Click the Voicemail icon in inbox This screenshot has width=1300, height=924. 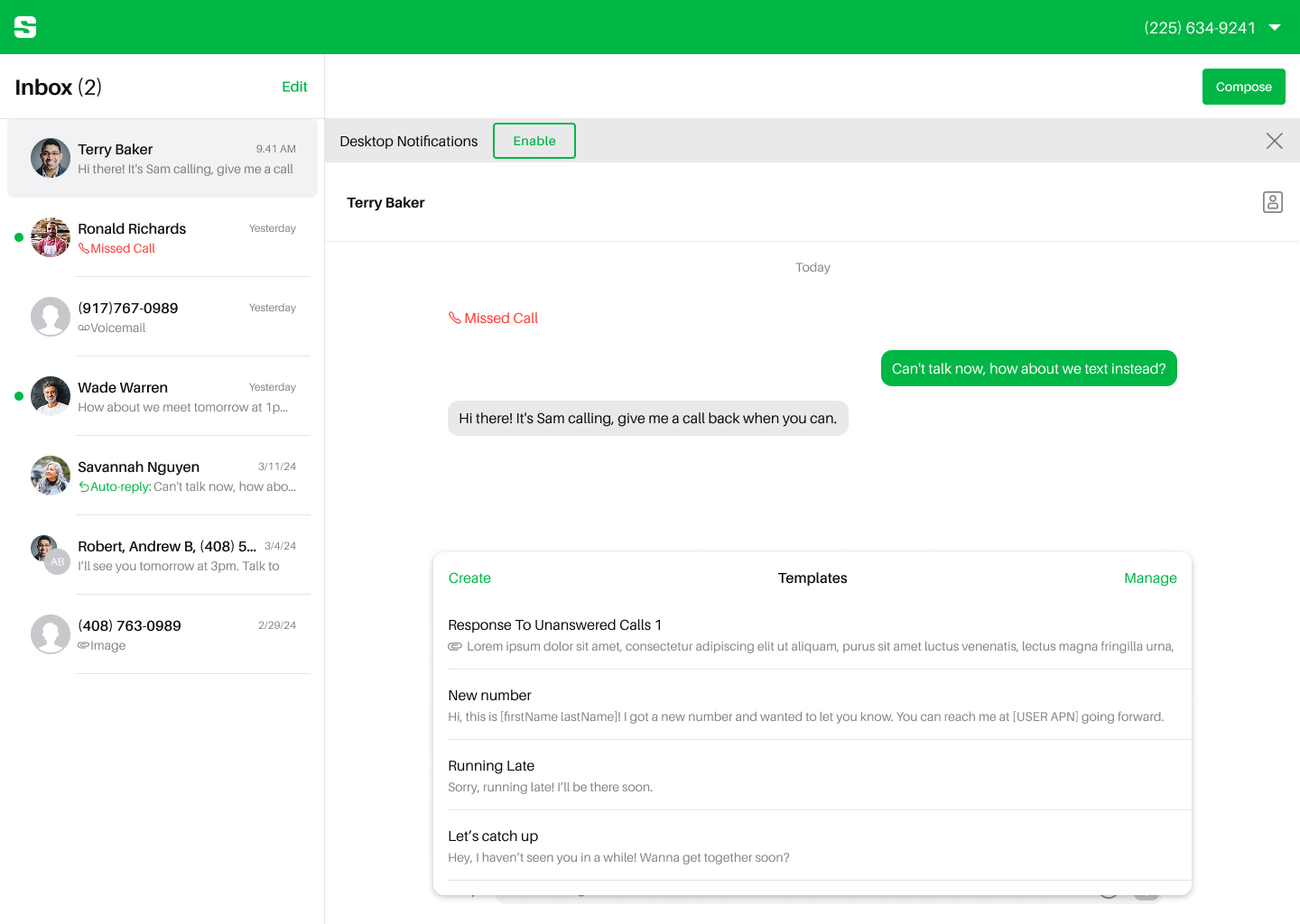click(84, 328)
